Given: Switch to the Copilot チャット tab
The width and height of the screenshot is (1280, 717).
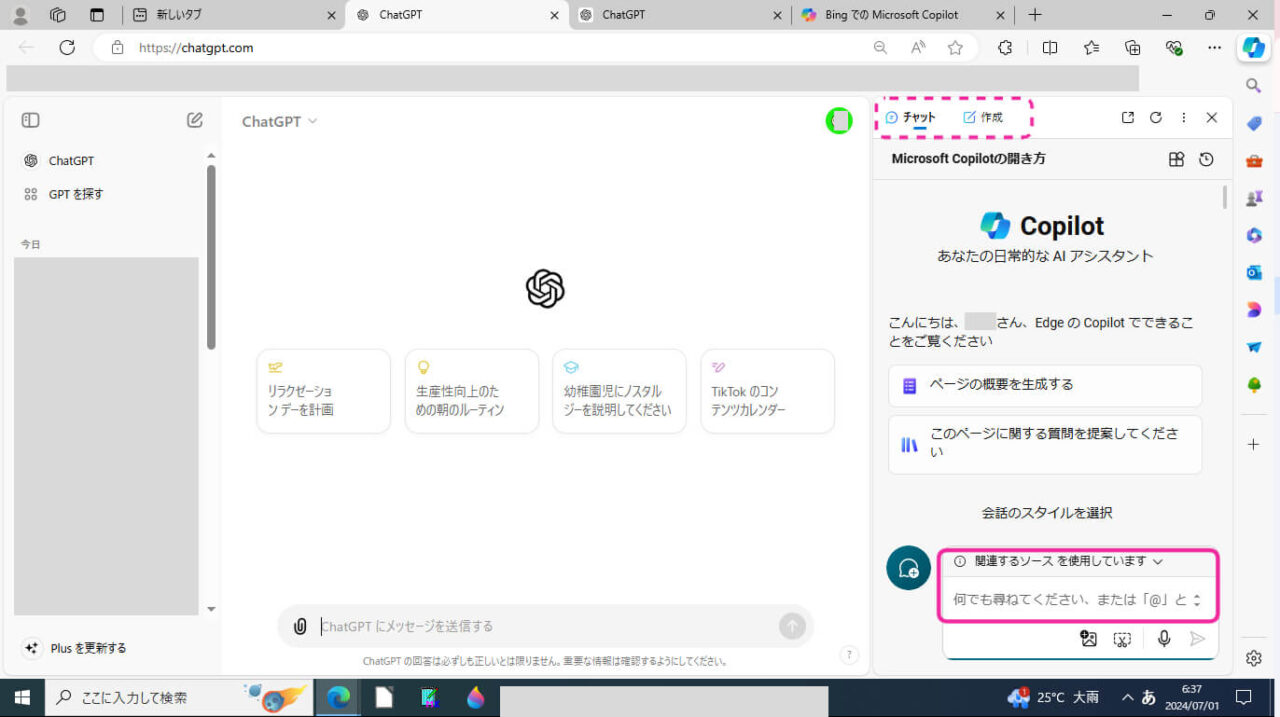Looking at the screenshot, I should pyautogui.click(x=911, y=118).
